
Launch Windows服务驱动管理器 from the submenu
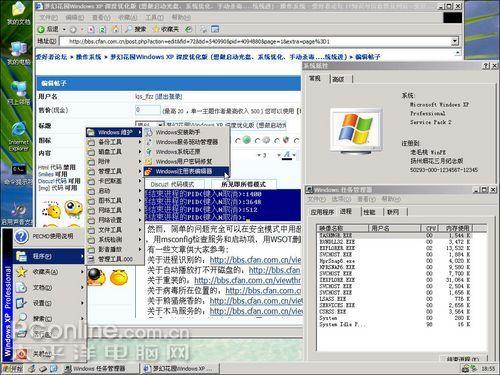[x=187, y=142]
